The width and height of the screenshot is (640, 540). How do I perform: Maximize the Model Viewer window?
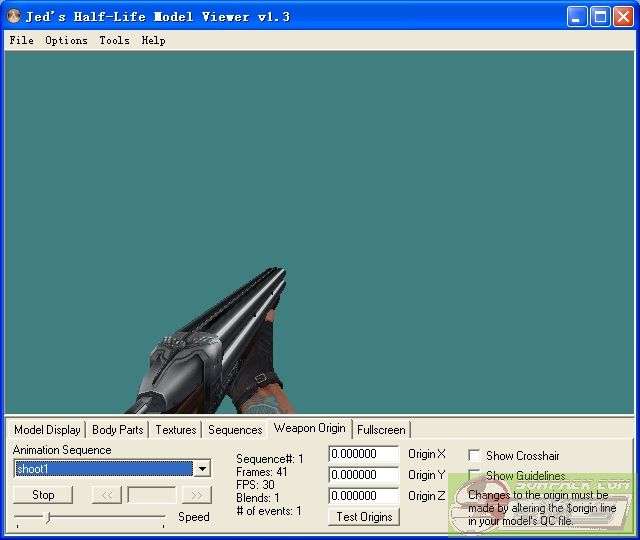(600, 17)
